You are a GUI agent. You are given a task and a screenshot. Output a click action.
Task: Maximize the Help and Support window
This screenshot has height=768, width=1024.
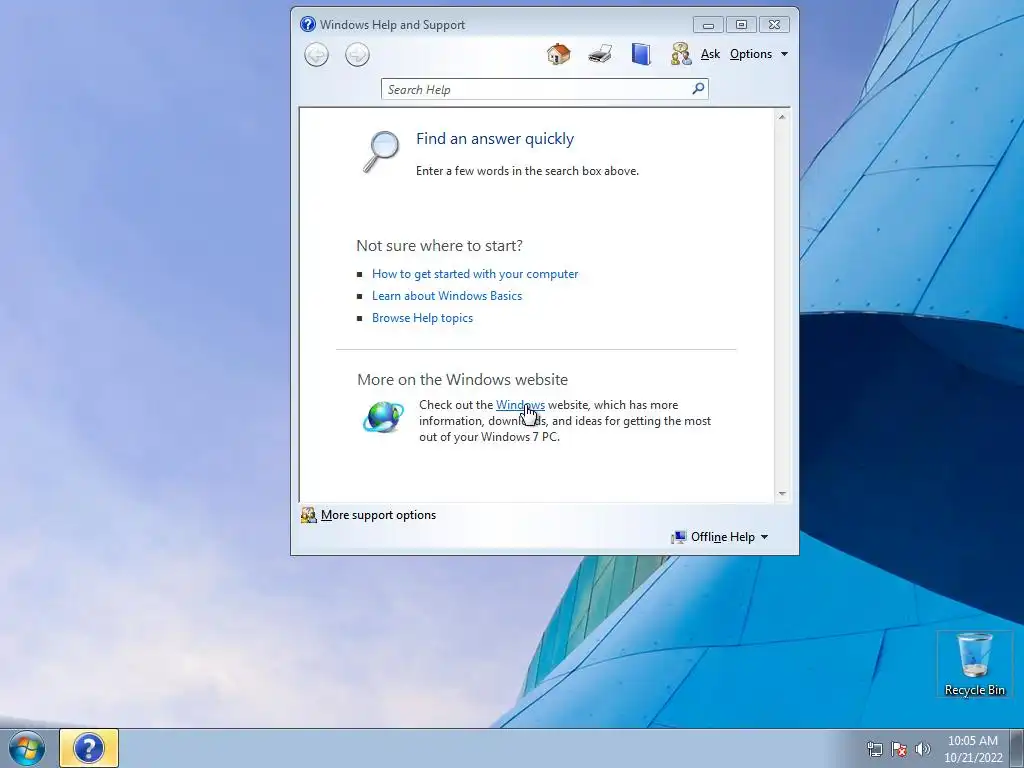741,25
